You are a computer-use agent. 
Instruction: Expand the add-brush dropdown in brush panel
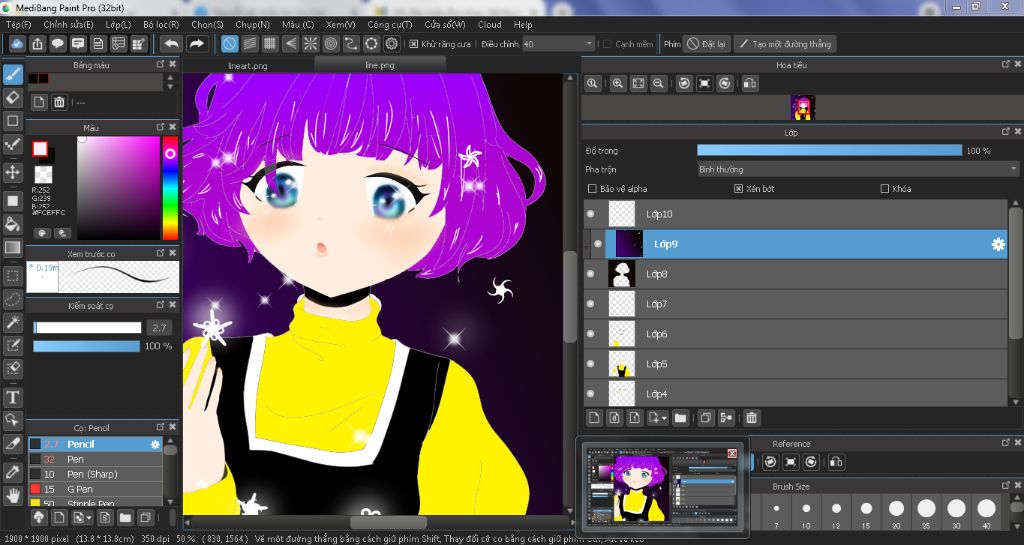pos(82,518)
